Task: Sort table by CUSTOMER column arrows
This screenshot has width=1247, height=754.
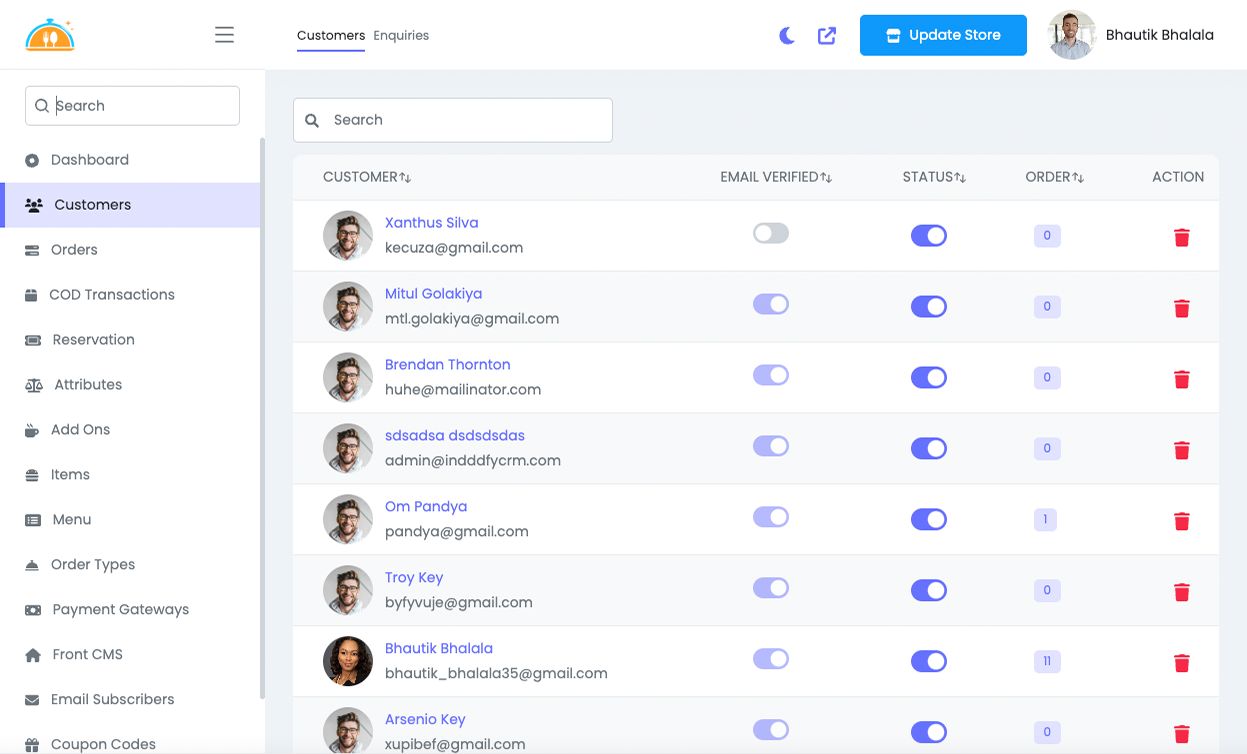Action: (405, 177)
